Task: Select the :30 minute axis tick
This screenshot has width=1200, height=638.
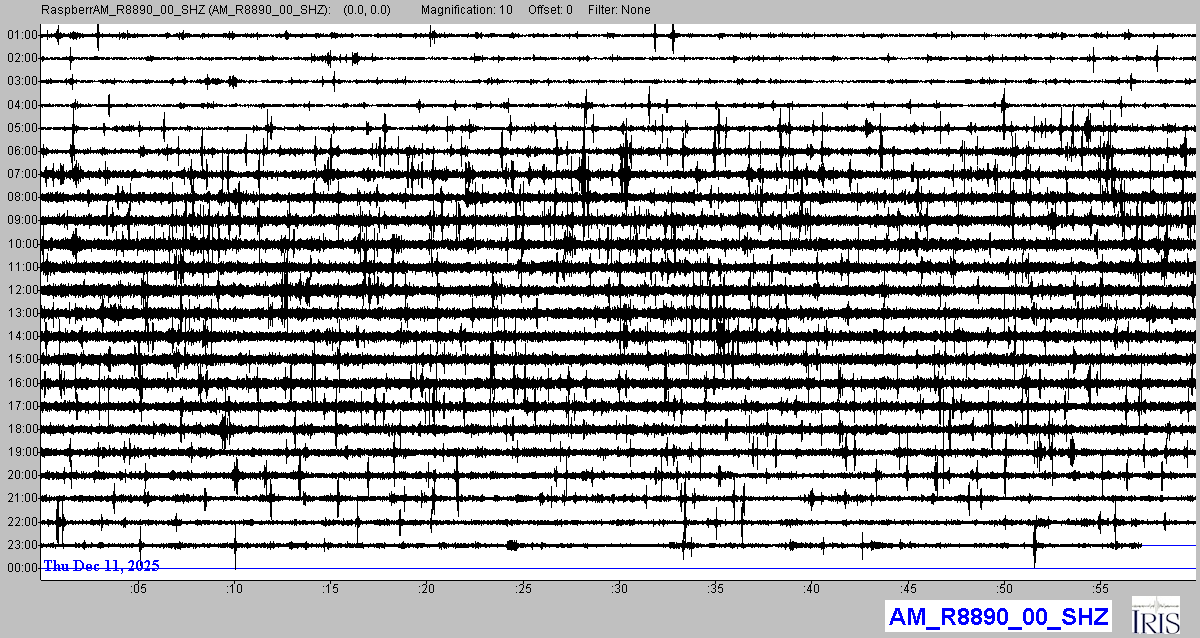Action: click(x=619, y=588)
